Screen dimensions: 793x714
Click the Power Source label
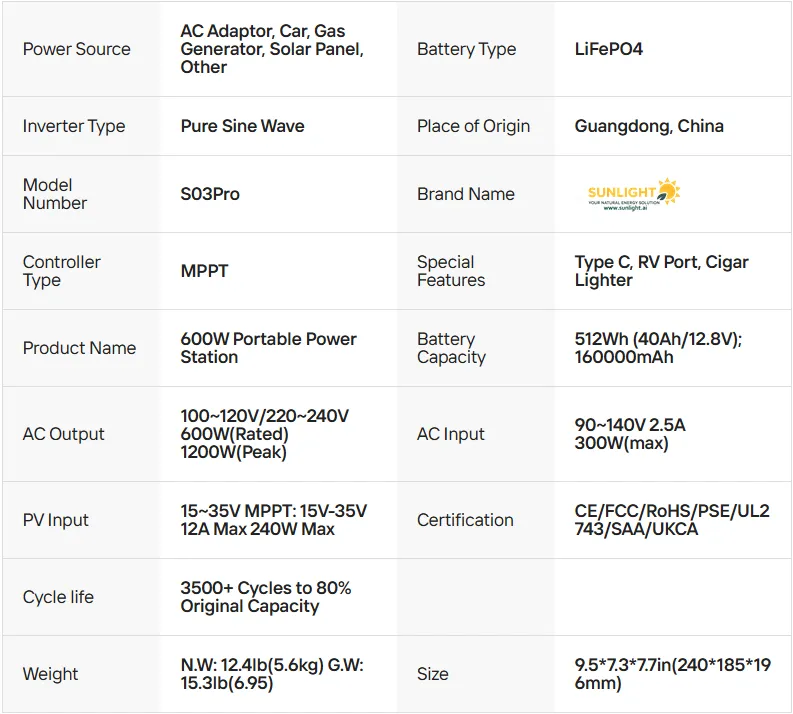76,49
